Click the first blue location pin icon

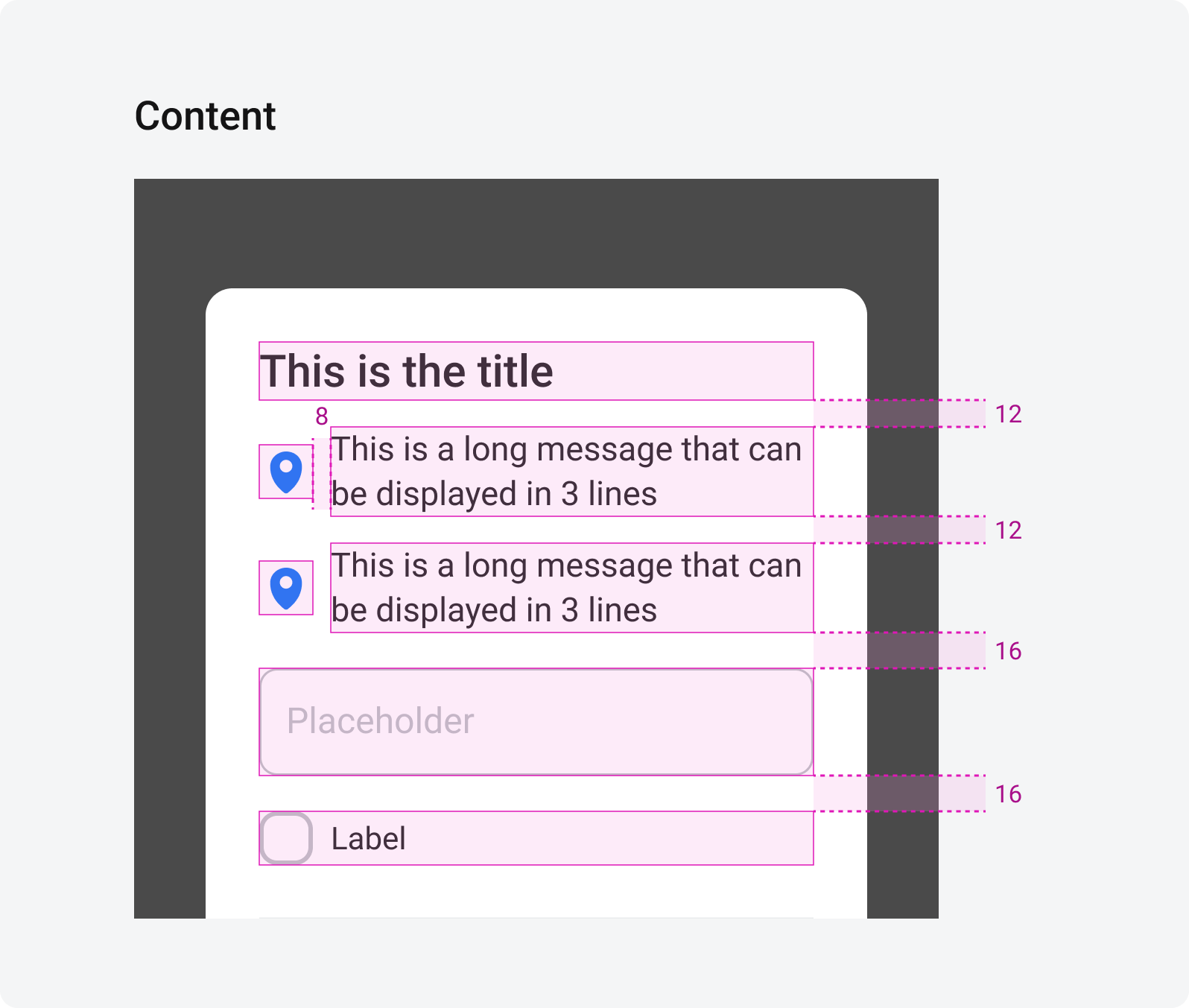[x=286, y=472]
